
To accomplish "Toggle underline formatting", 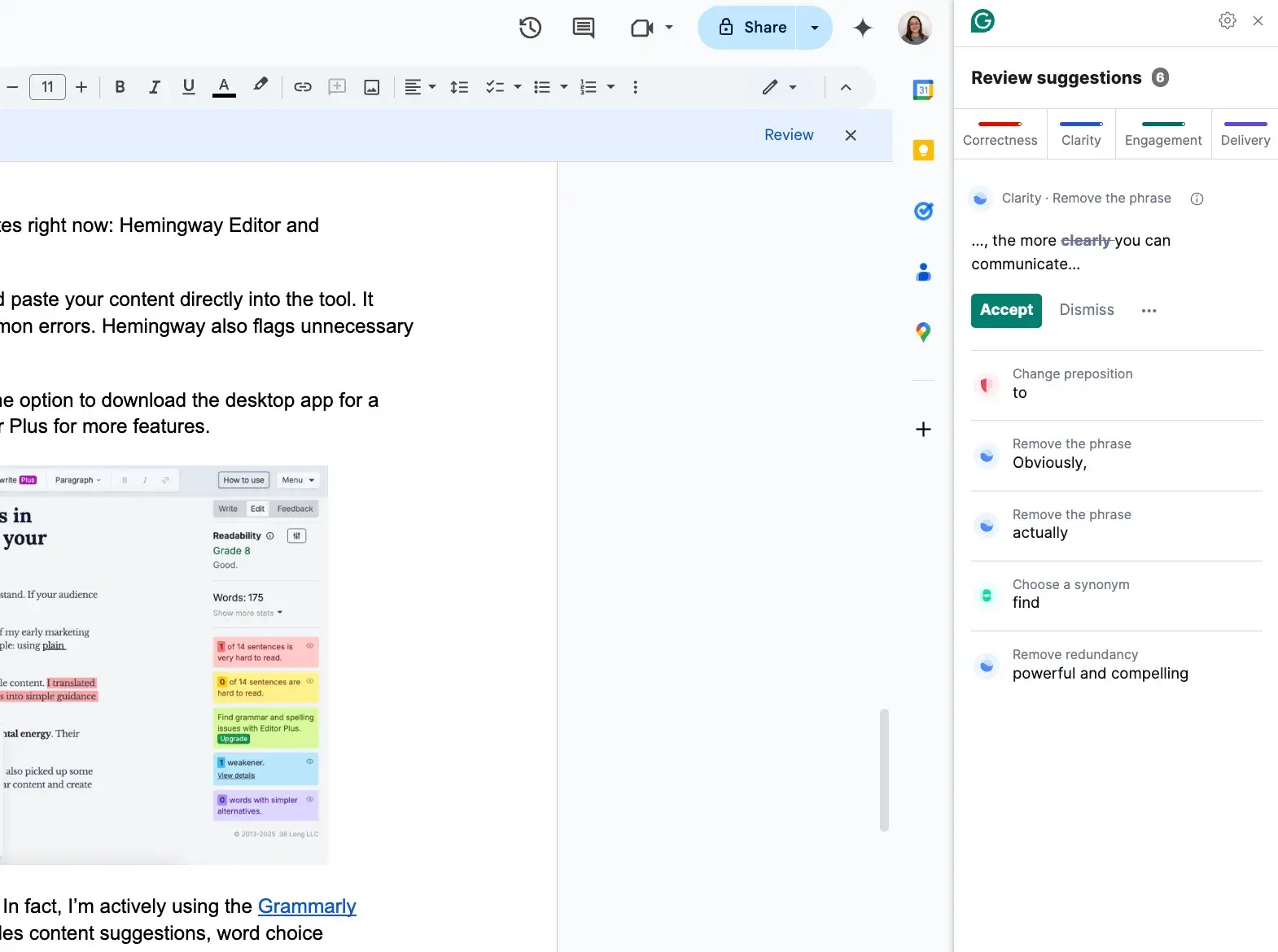I will 188,87.
